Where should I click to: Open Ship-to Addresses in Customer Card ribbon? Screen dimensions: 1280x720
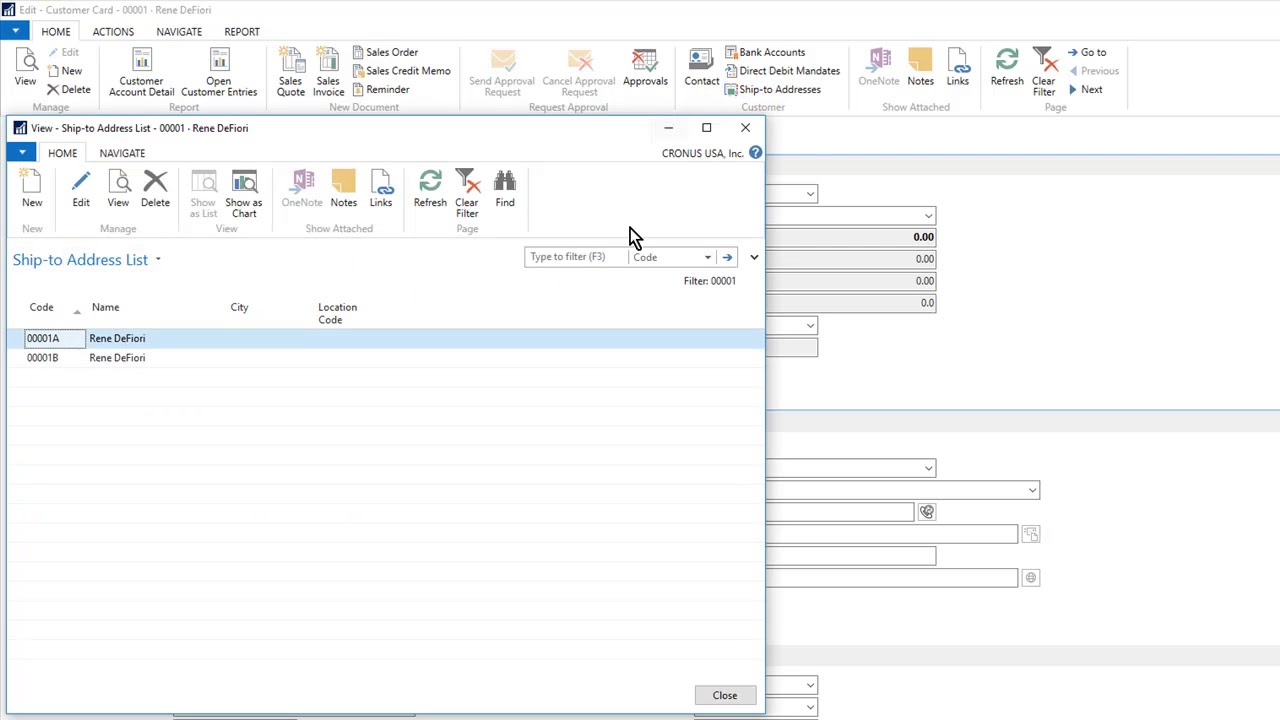772,89
